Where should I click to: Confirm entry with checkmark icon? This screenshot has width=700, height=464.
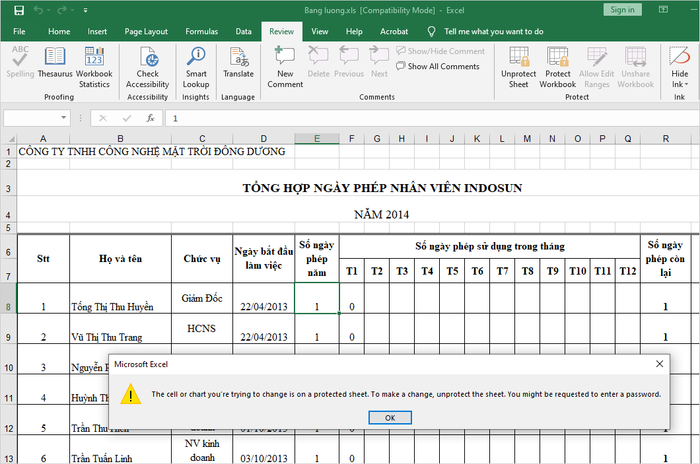[127, 118]
